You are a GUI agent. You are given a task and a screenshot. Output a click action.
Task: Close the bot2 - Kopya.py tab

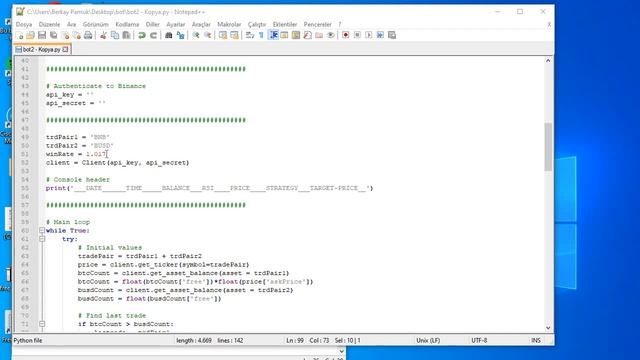pyautogui.click(x=65, y=49)
